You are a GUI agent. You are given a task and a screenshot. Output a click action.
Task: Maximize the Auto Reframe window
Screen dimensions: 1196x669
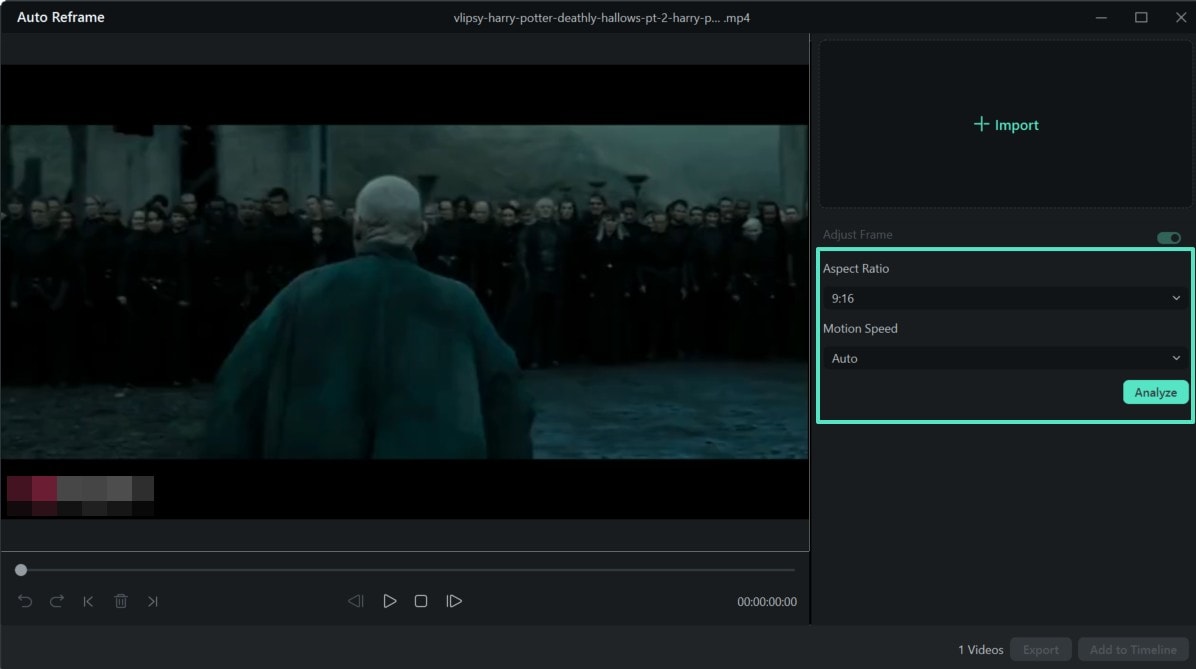1141,17
